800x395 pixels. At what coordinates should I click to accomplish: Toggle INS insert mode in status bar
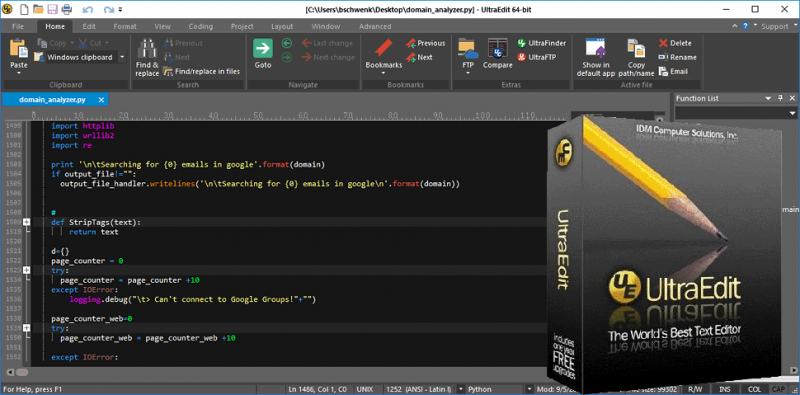(724, 389)
